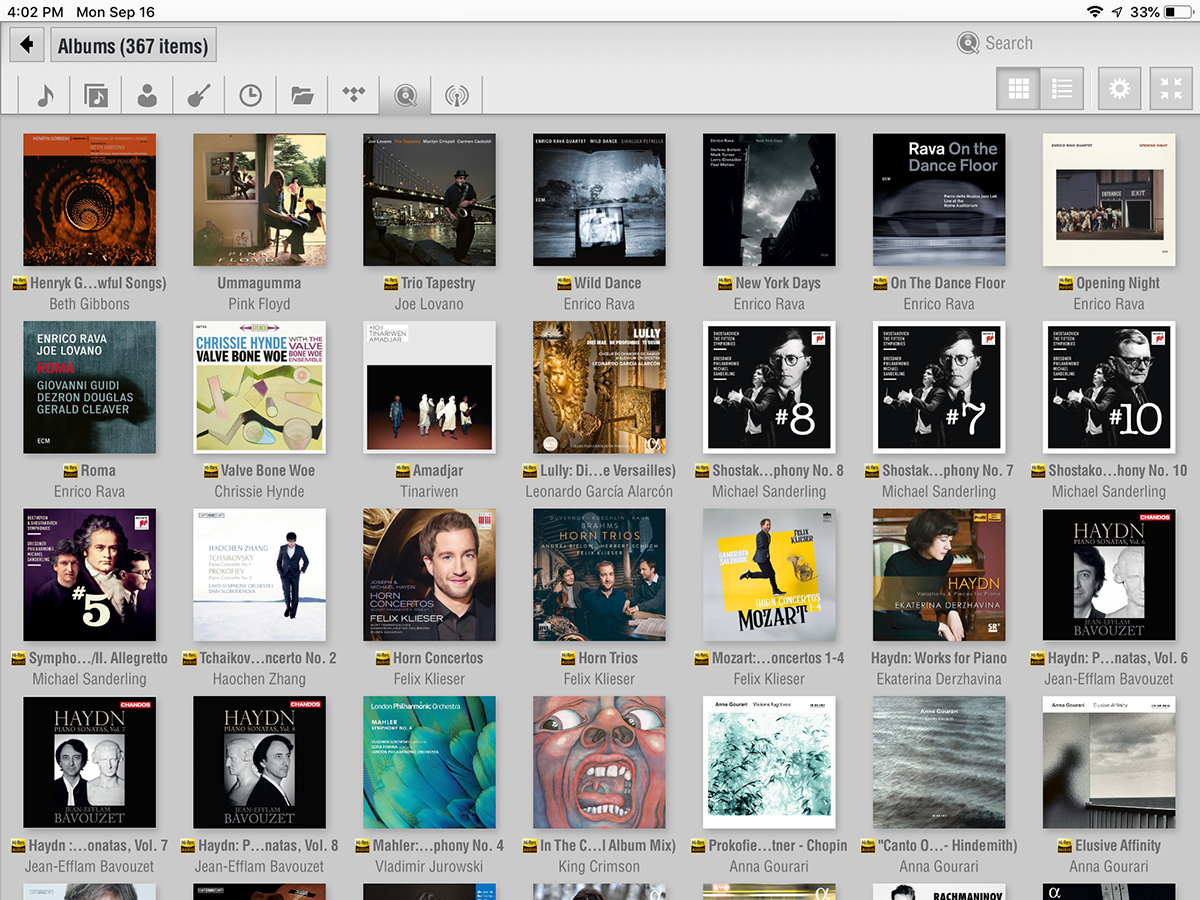Open the Folders tab
Viewport: 1200px width, 900px height.
pyautogui.click(x=302, y=95)
